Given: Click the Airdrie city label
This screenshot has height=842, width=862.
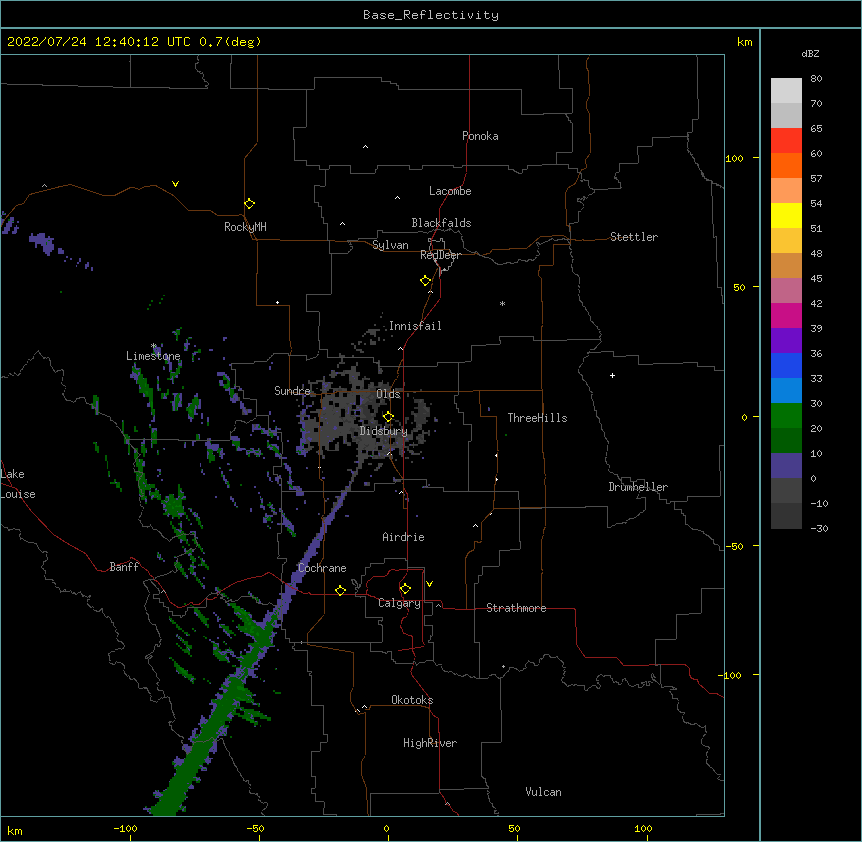Looking at the screenshot, I should pyautogui.click(x=404, y=537).
